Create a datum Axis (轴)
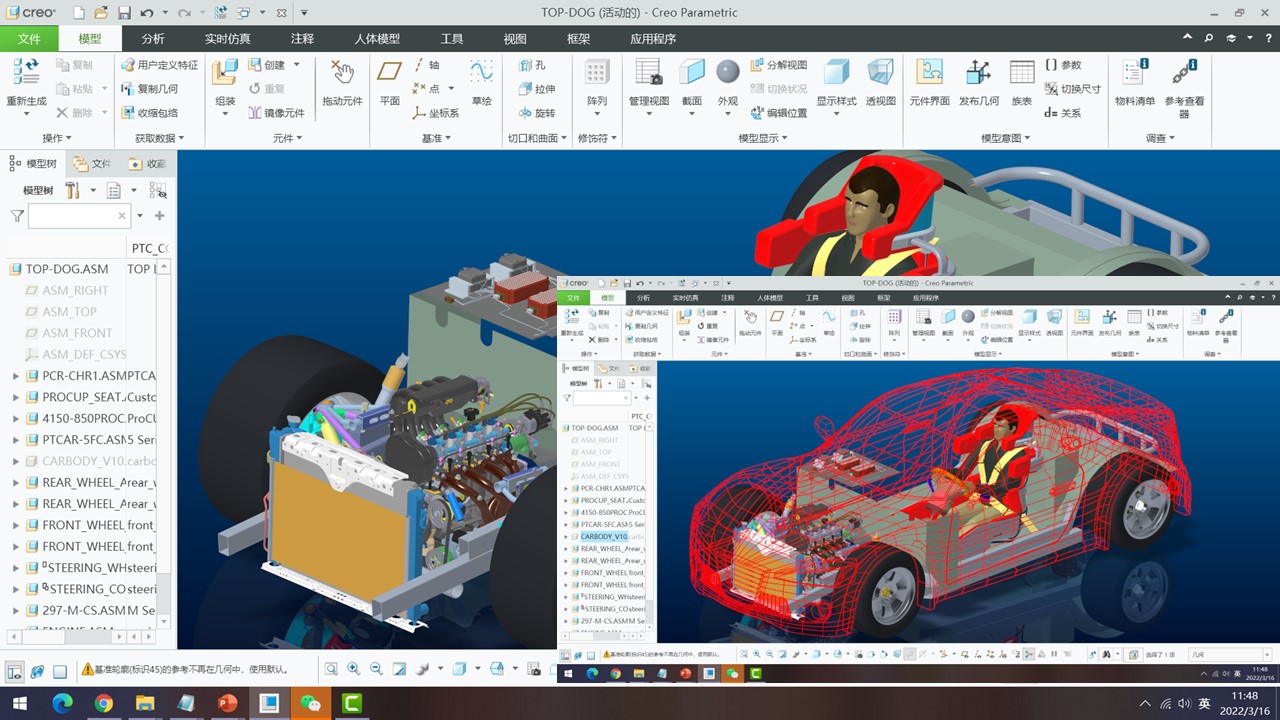 [x=427, y=65]
